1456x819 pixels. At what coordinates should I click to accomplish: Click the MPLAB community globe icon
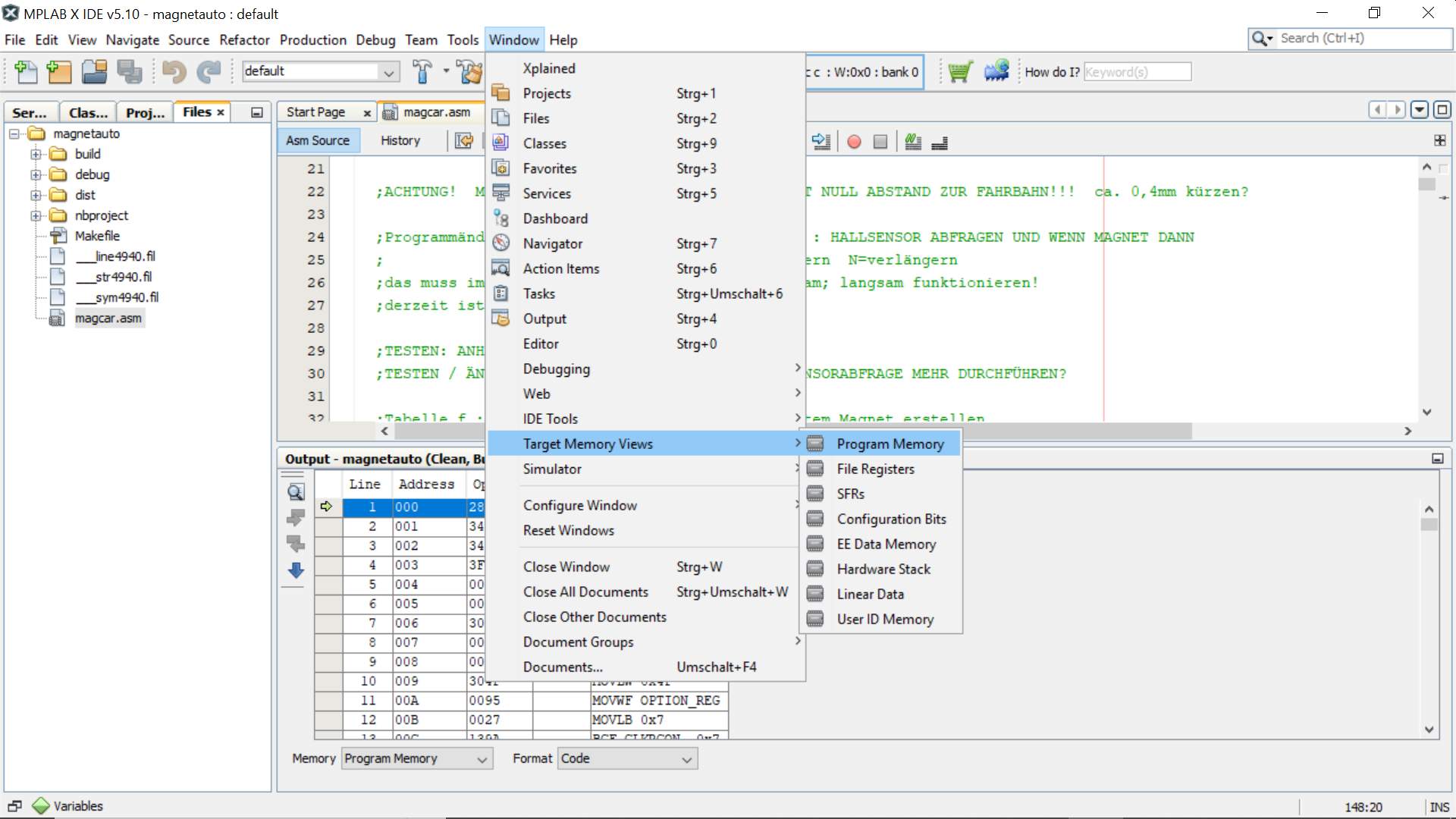click(x=996, y=72)
